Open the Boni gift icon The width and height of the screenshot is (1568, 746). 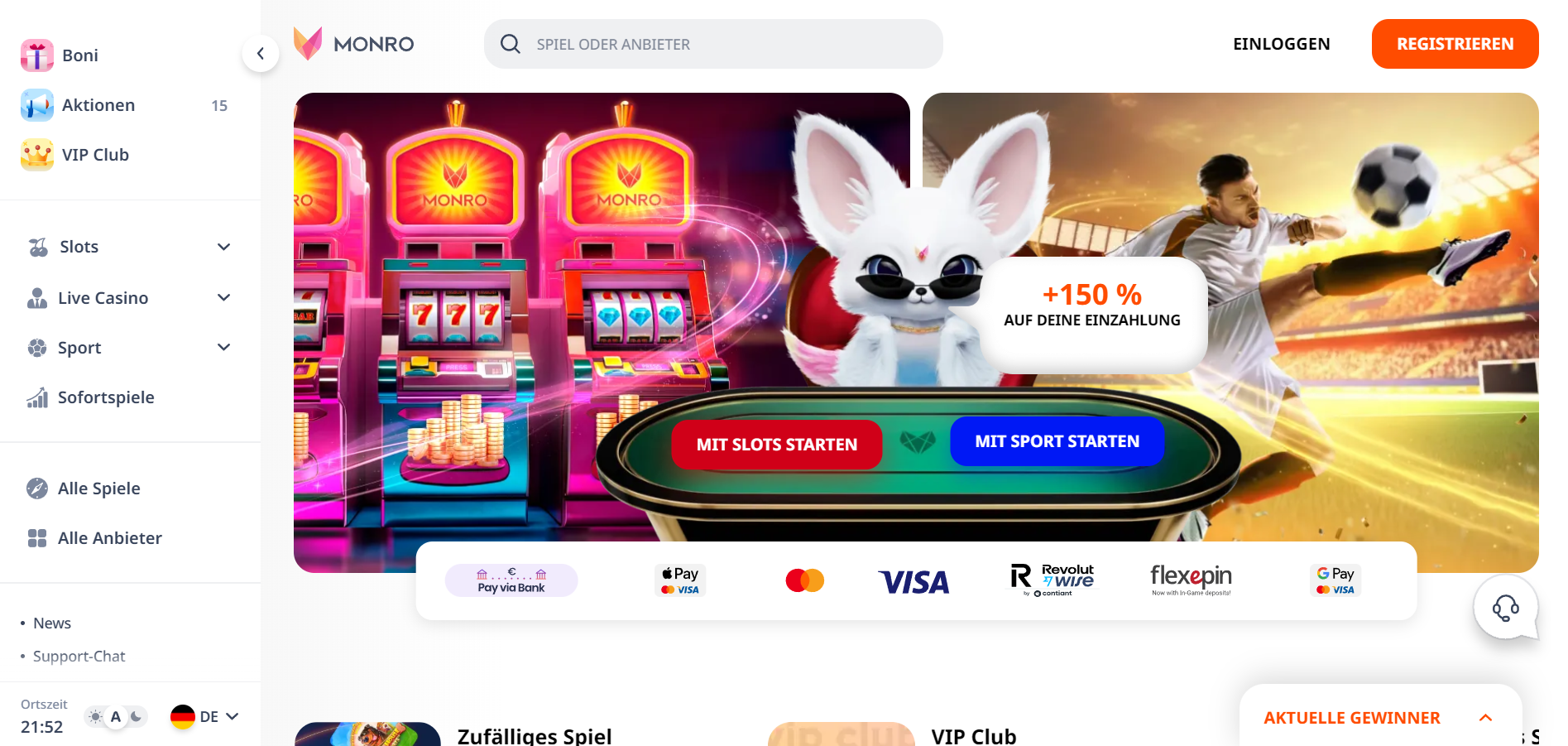click(37, 55)
